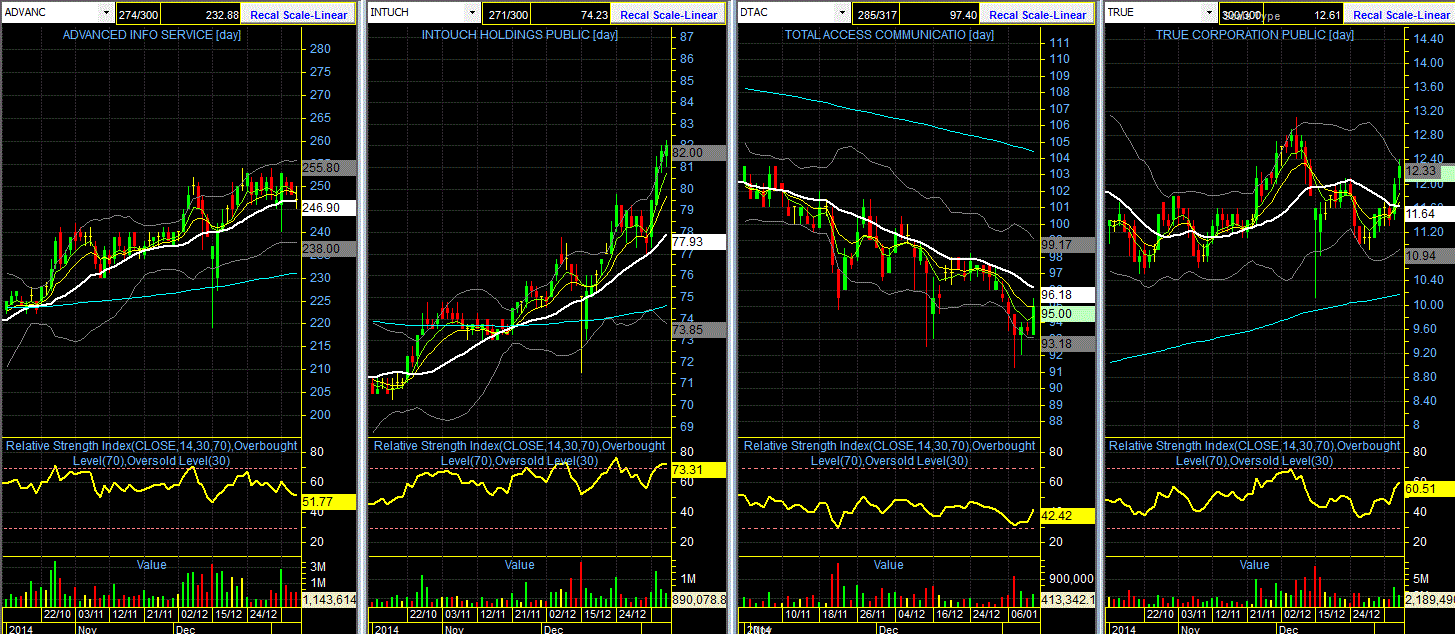Open the TRUE symbol dropdown
Screen dimensions: 1455x634
1210,13
